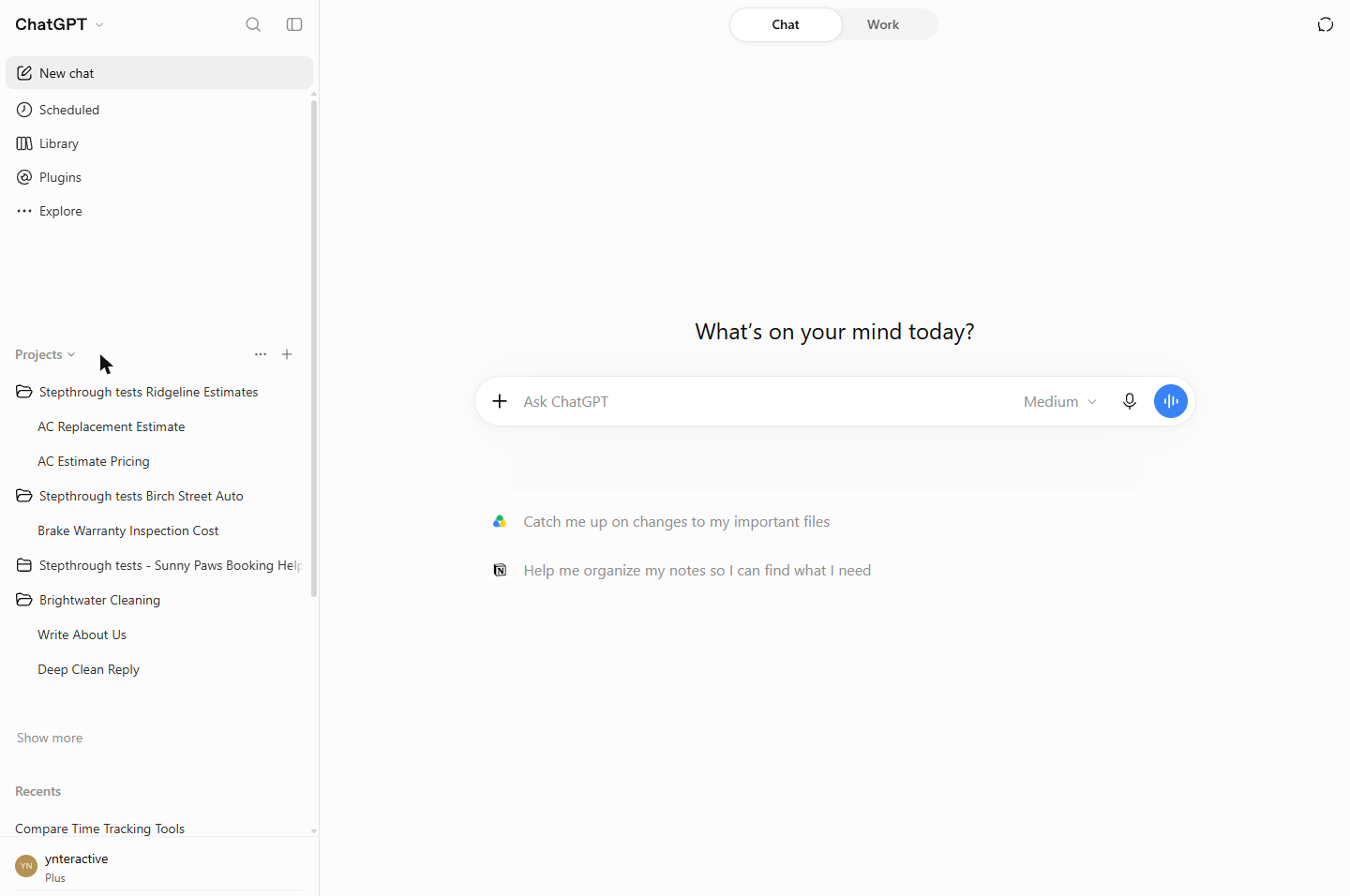The width and height of the screenshot is (1350, 896).
Task: Open the ChatGPT model dropdown
Action: click(59, 24)
